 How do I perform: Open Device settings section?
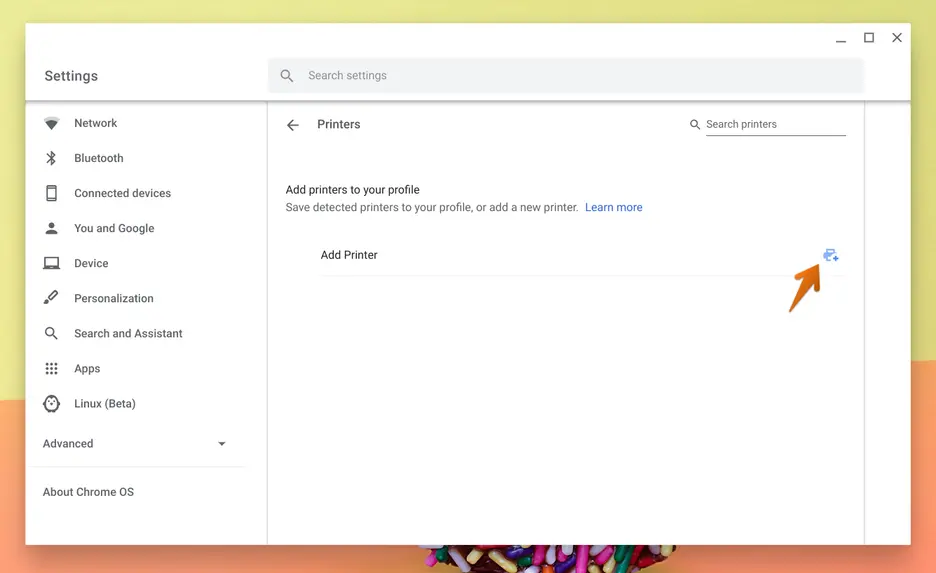pyautogui.click(x=91, y=263)
